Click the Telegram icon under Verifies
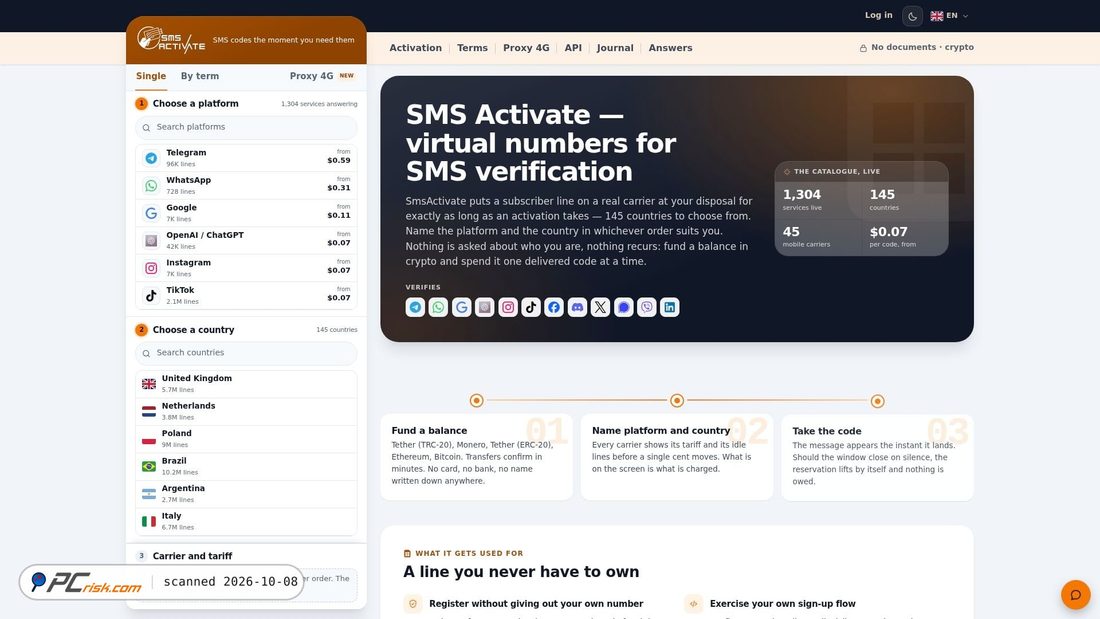The image size is (1100, 619). point(415,307)
